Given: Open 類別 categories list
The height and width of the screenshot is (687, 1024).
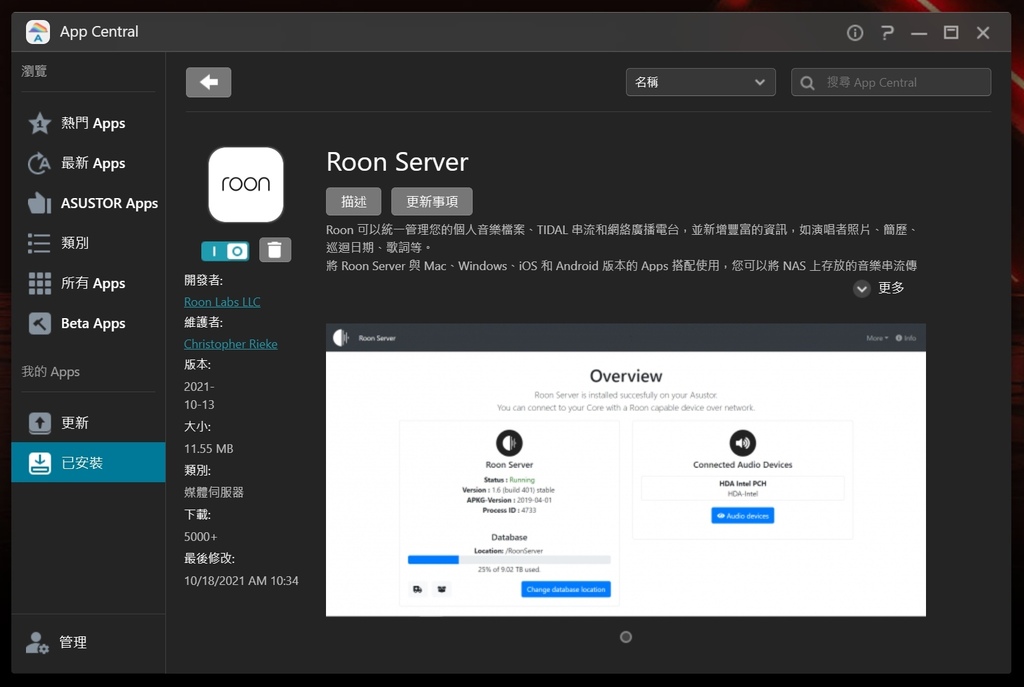Looking at the screenshot, I should point(88,243).
